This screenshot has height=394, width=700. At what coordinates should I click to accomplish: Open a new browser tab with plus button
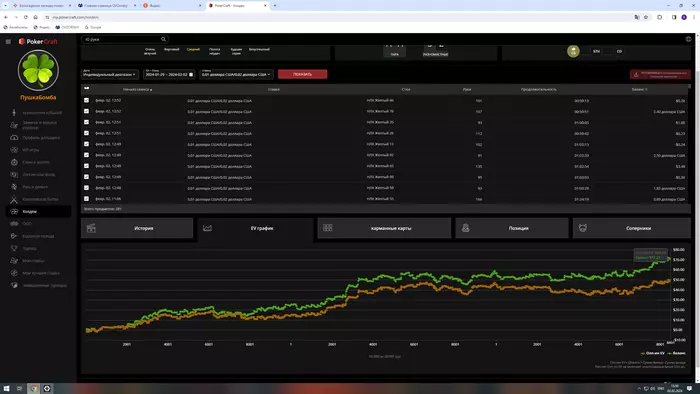(275, 5)
